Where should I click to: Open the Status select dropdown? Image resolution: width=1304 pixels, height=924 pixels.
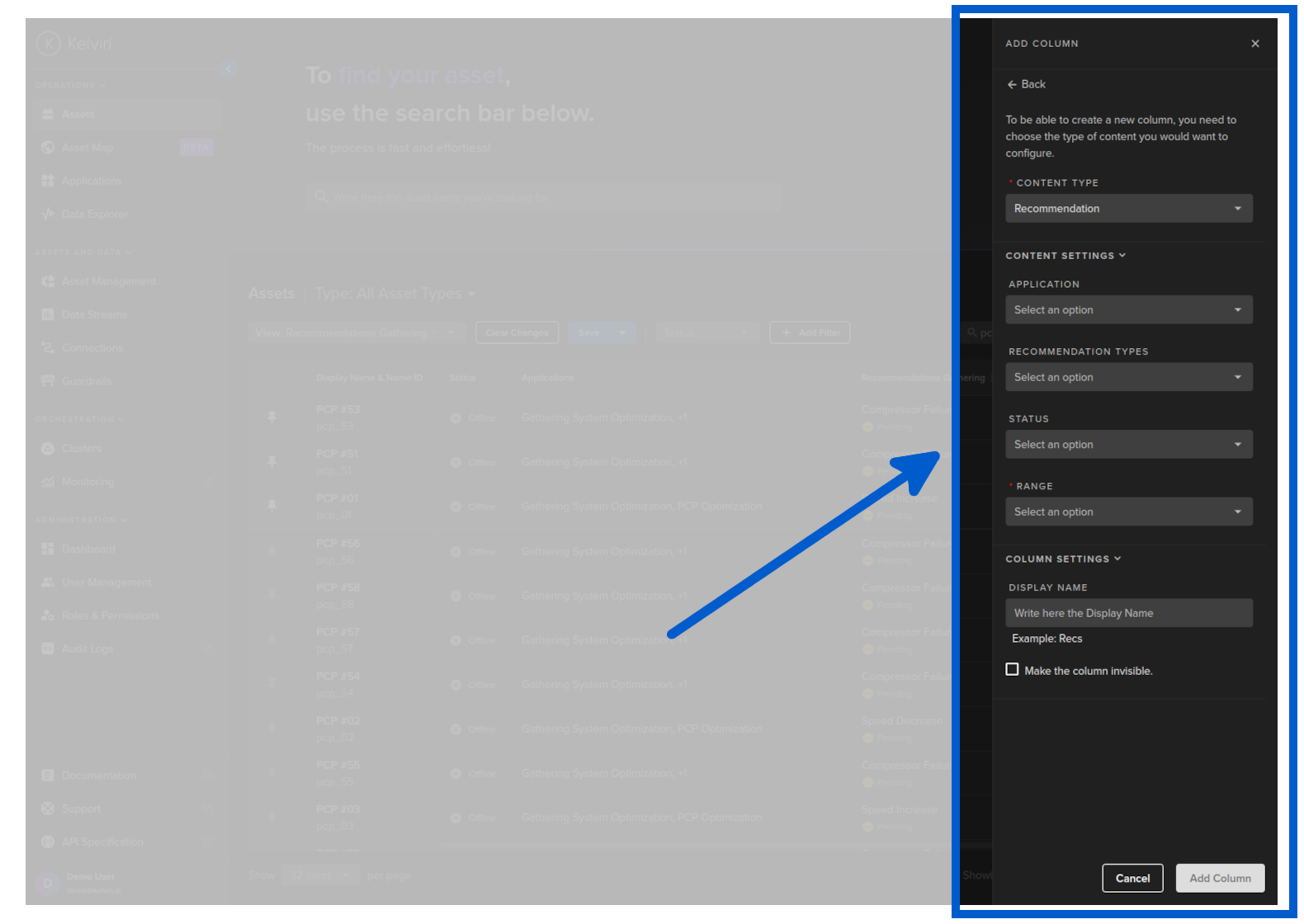[x=1128, y=445]
